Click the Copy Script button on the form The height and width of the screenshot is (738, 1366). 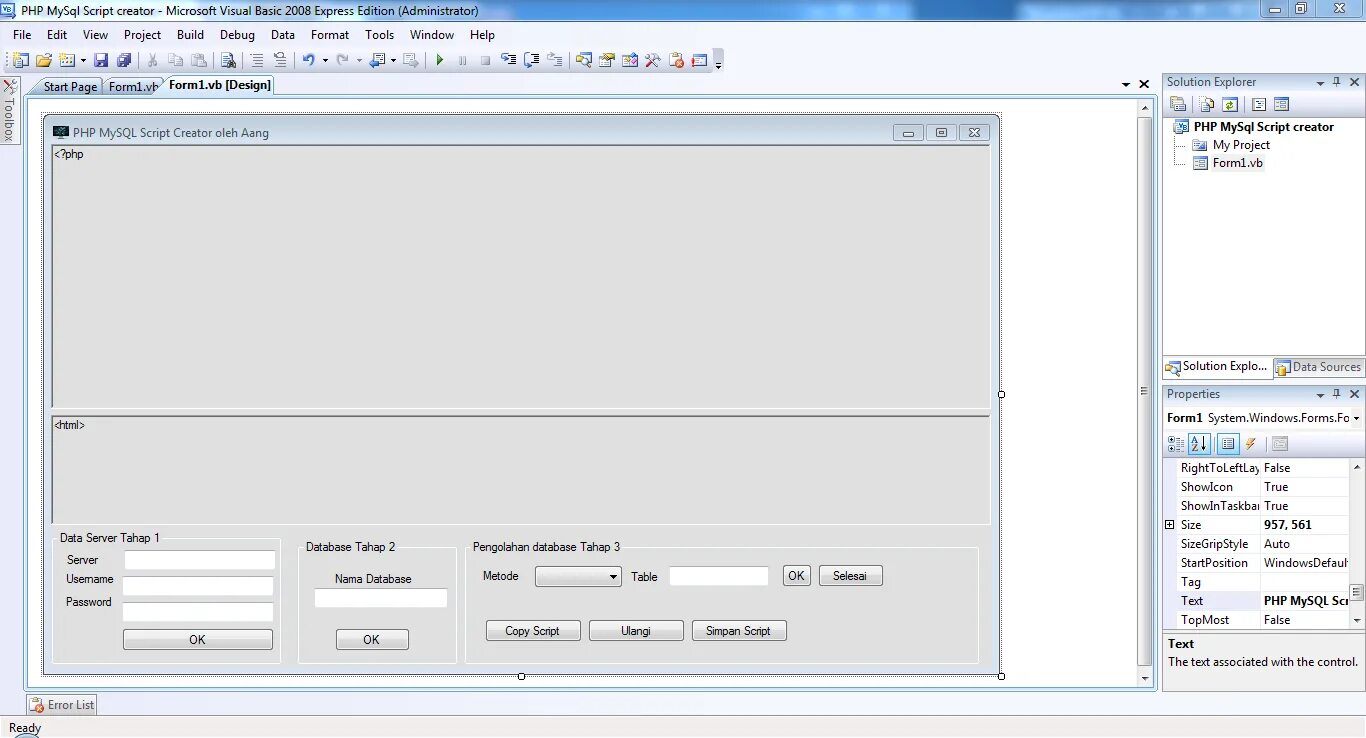pos(533,631)
